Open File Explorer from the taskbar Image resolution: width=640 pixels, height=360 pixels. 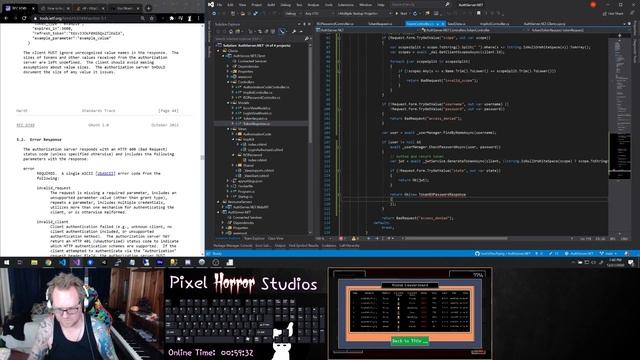point(34,262)
